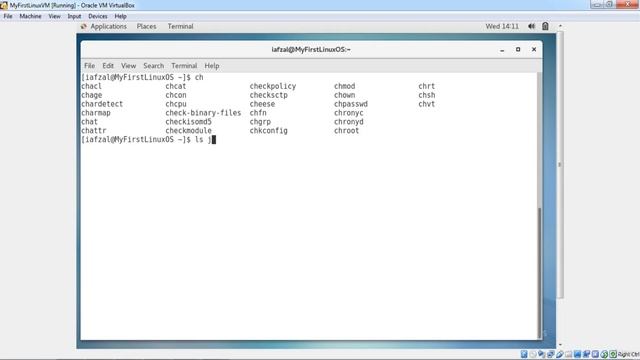
Task: Click the CPU virtualization features indicator
Action: (595, 354)
